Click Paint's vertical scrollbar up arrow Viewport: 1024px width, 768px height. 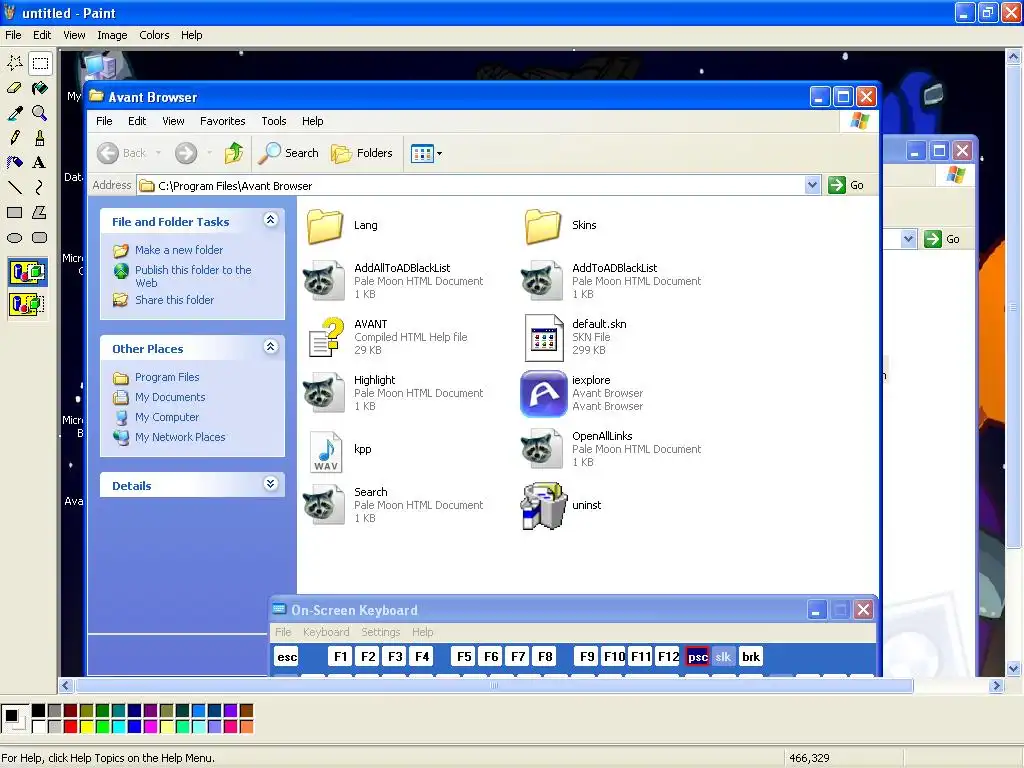tap(1014, 57)
